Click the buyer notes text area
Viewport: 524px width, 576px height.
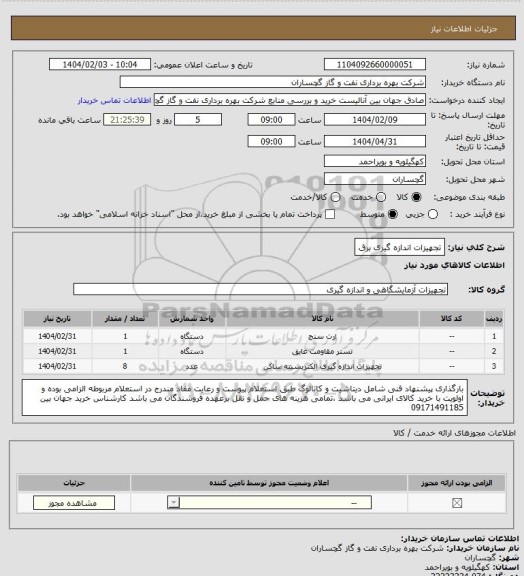245,398
